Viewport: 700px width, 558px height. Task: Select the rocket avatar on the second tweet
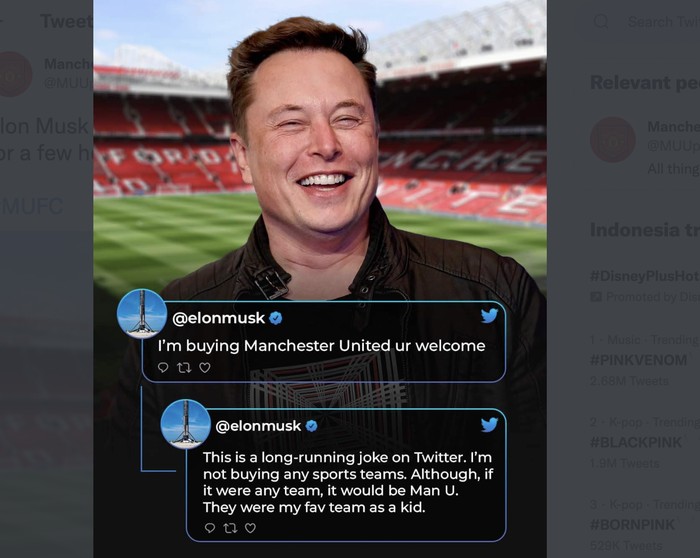click(186, 424)
